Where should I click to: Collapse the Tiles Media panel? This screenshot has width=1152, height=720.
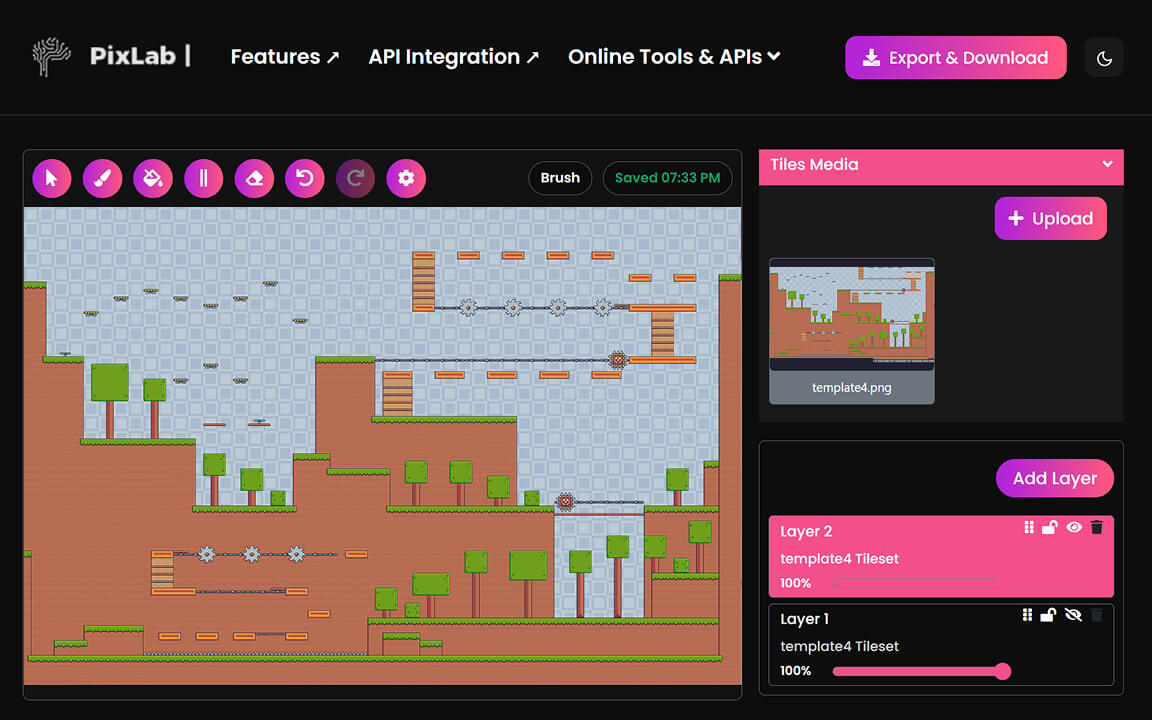tap(1107, 165)
